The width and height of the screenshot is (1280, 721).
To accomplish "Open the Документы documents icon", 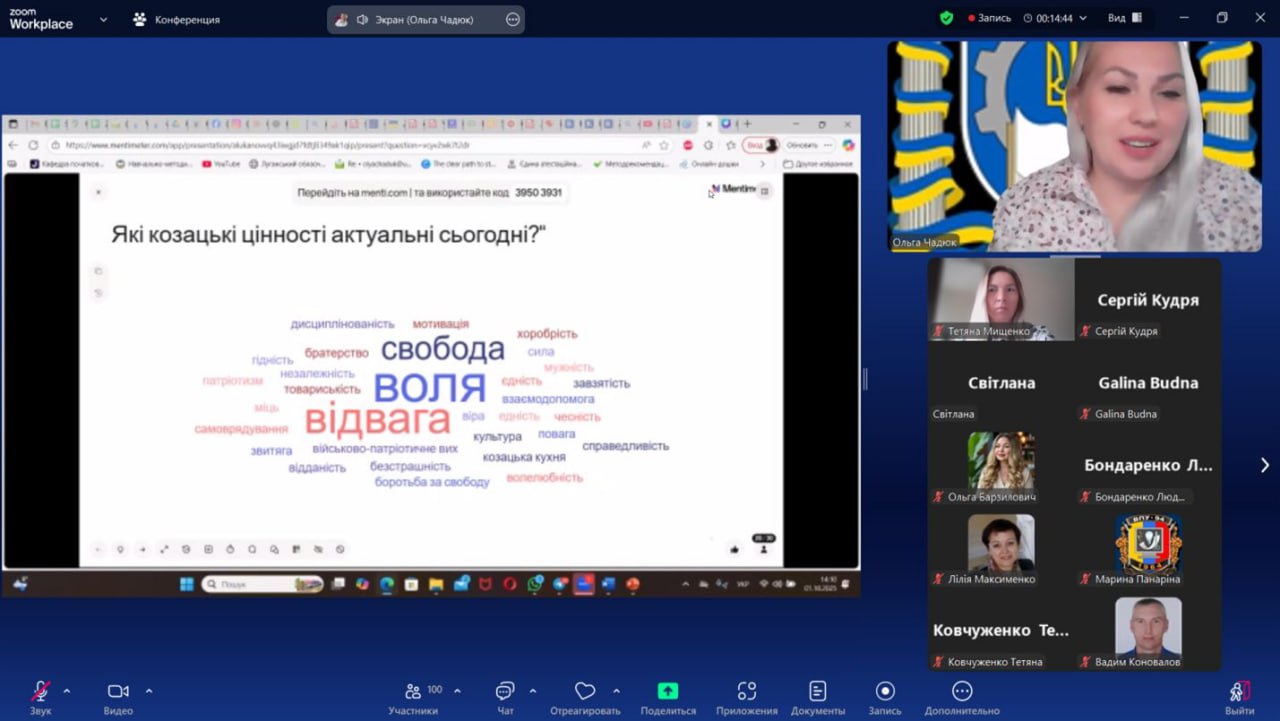I will pyautogui.click(x=817, y=692).
